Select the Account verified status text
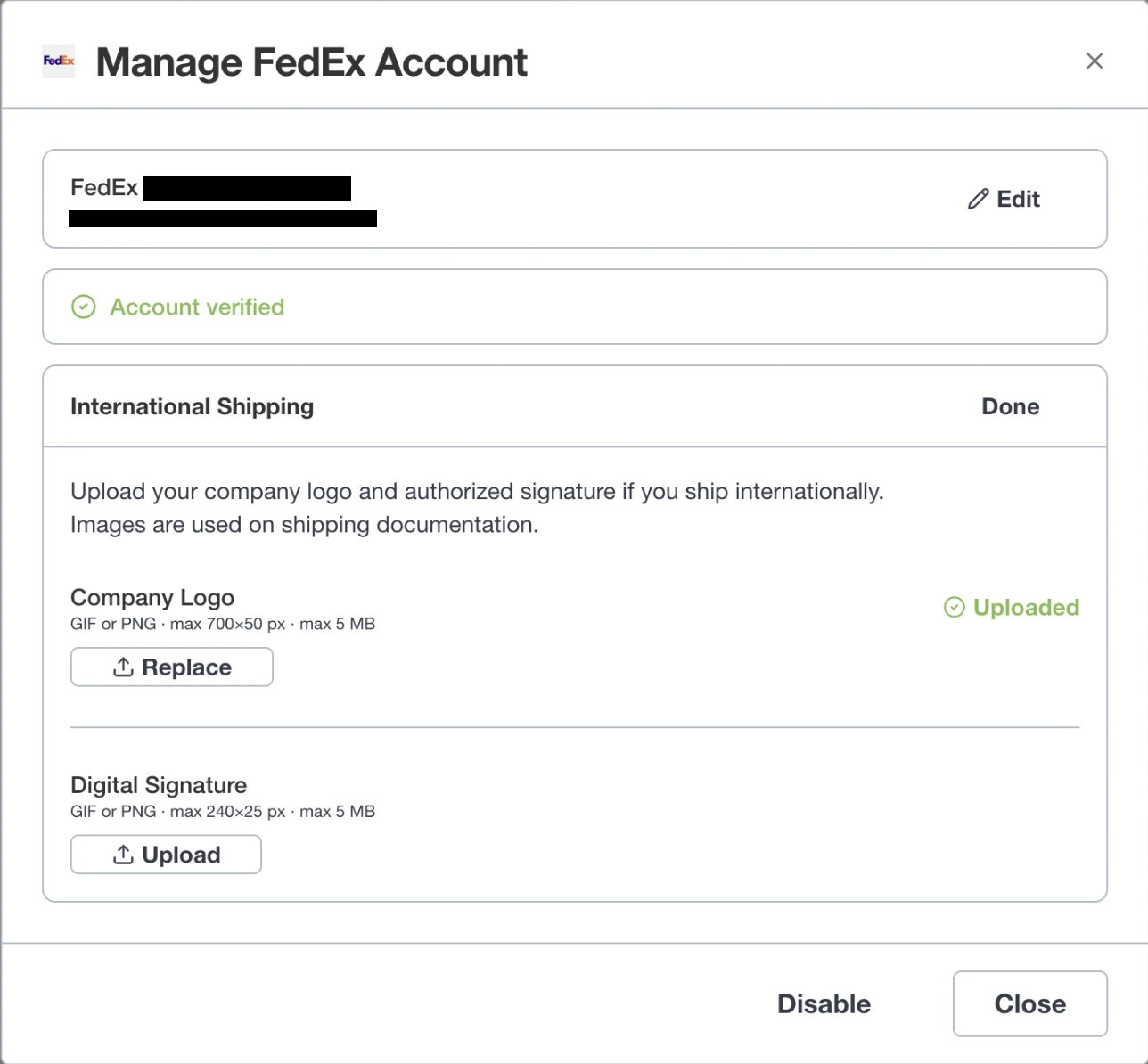The height and width of the screenshot is (1064, 1148). coord(197,307)
